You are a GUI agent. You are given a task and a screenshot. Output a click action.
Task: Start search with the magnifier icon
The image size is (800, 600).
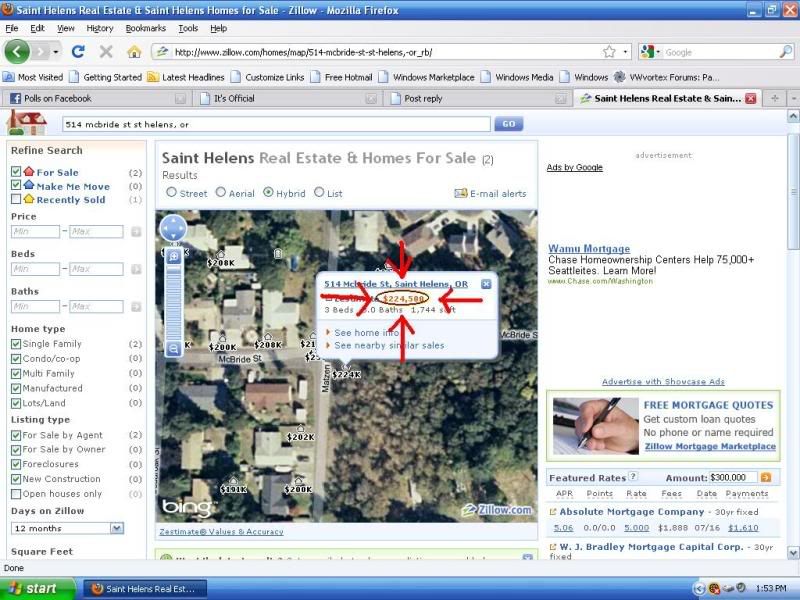[x=786, y=52]
